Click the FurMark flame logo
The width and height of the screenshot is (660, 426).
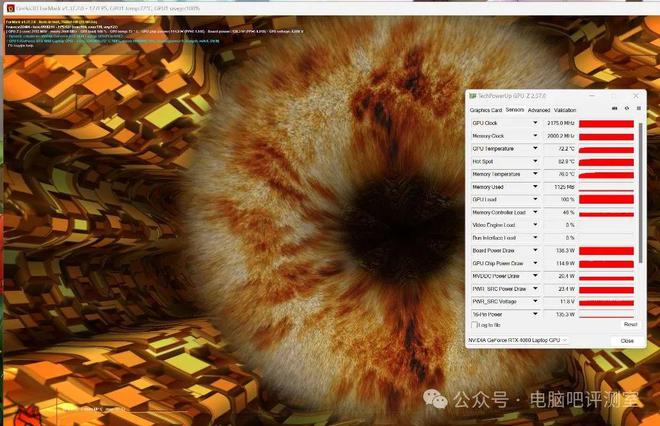click(x=27, y=415)
